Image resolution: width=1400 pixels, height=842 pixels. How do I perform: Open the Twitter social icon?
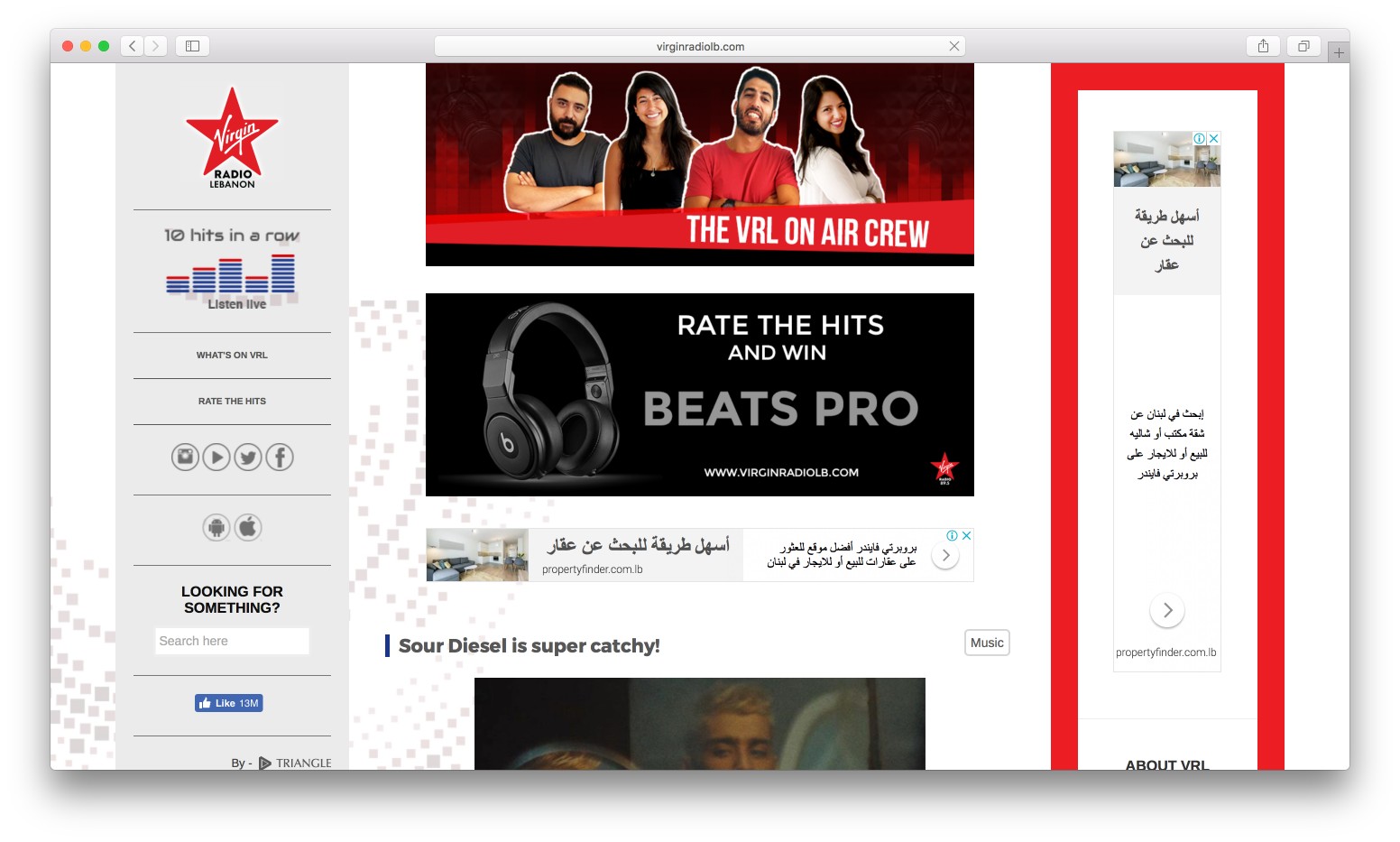(x=248, y=457)
